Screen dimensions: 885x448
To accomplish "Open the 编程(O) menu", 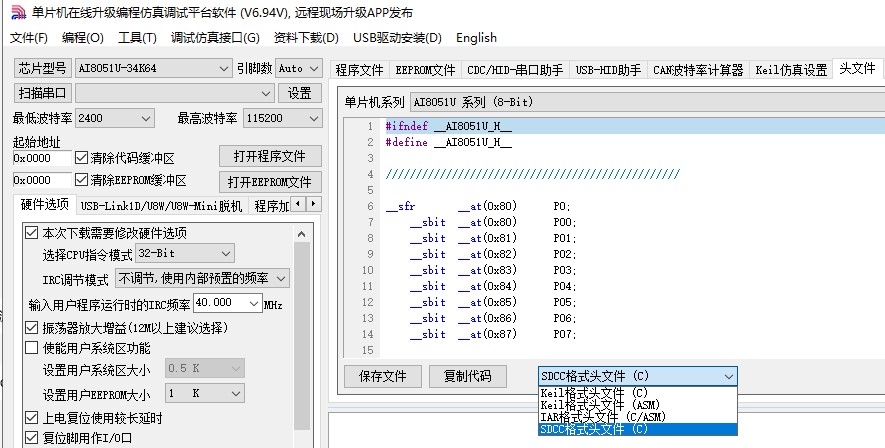I will [x=83, y=38].
